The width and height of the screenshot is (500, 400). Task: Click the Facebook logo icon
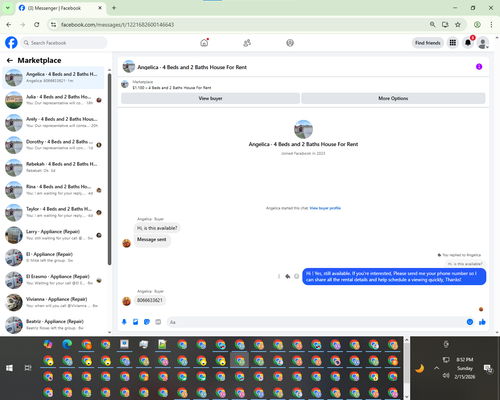pos(11,43)
